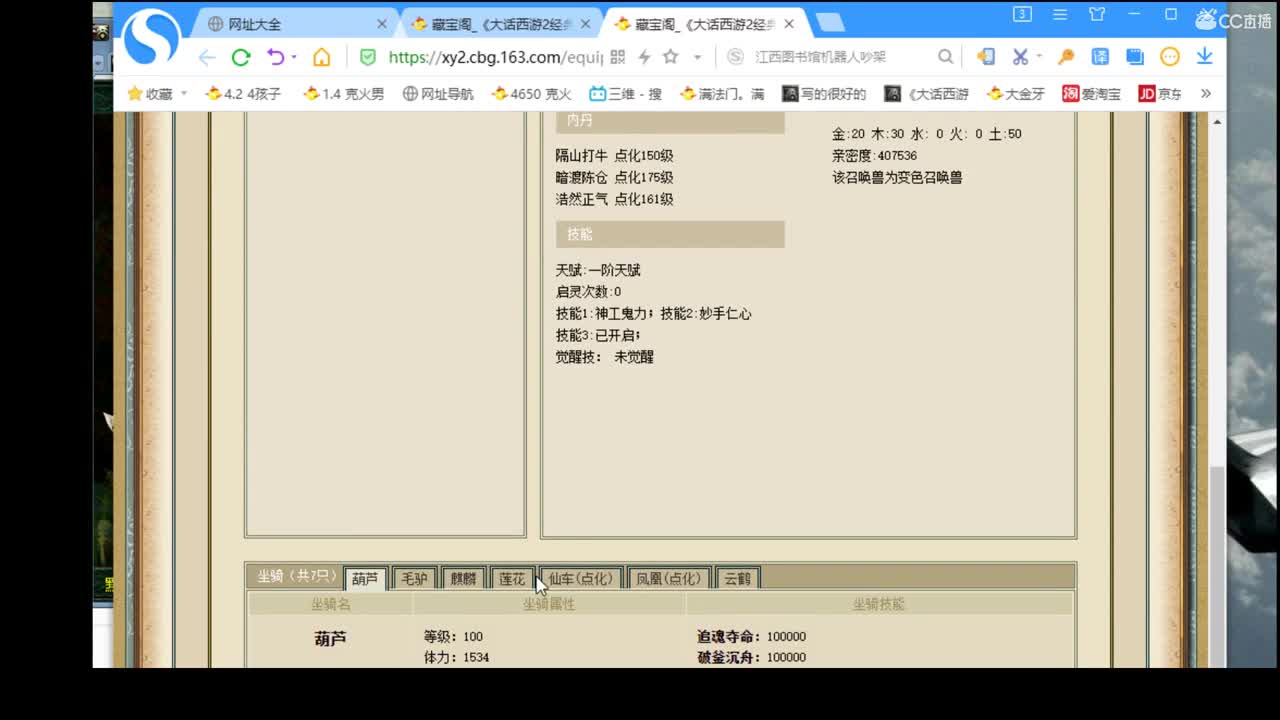Open the 大金牙 bookmark
Screen dimensions: 1280x720
[1015, 94]
